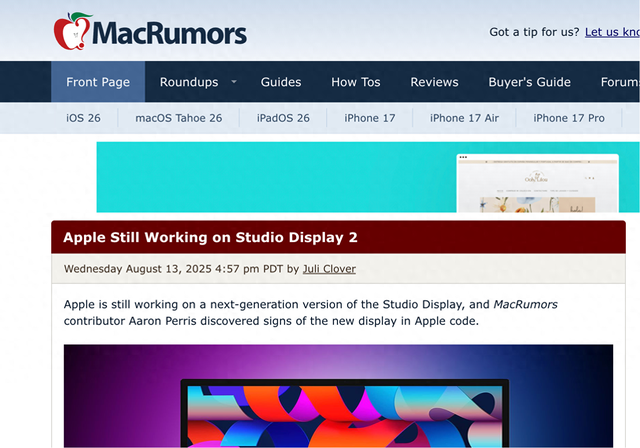Open the iPhone 17 Pro link
The image size is (640, 448).
569,118
